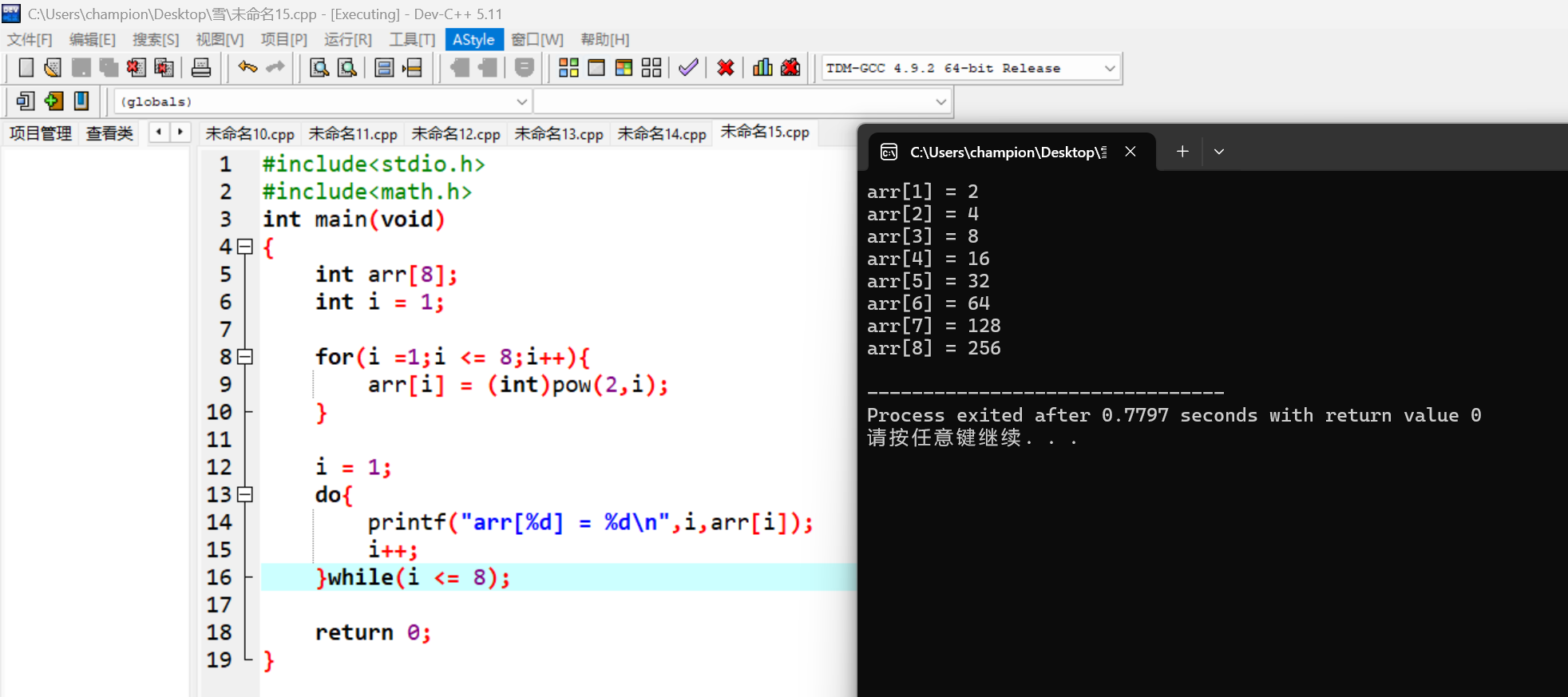Click the green-plus Toggle Bookmark icon
The image size is (1568, 697).
tap(53, 101)
